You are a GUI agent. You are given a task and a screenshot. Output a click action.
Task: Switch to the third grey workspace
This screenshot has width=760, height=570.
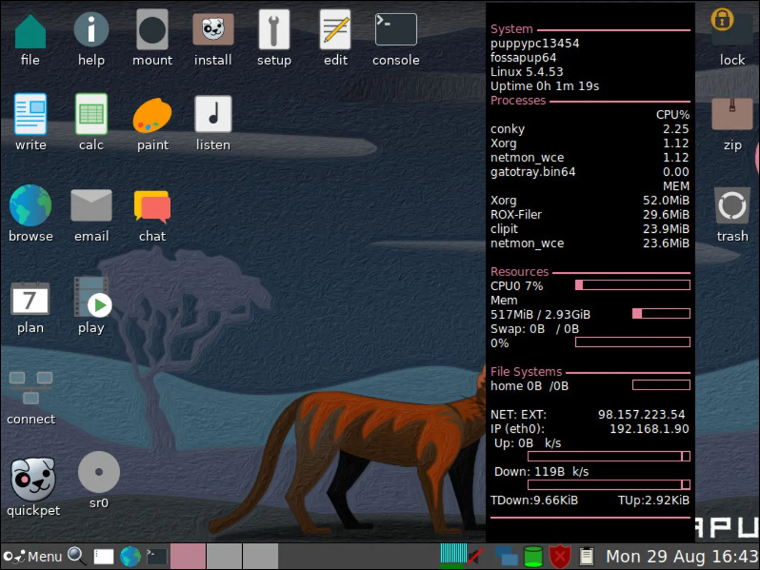(x=260, y=556)
